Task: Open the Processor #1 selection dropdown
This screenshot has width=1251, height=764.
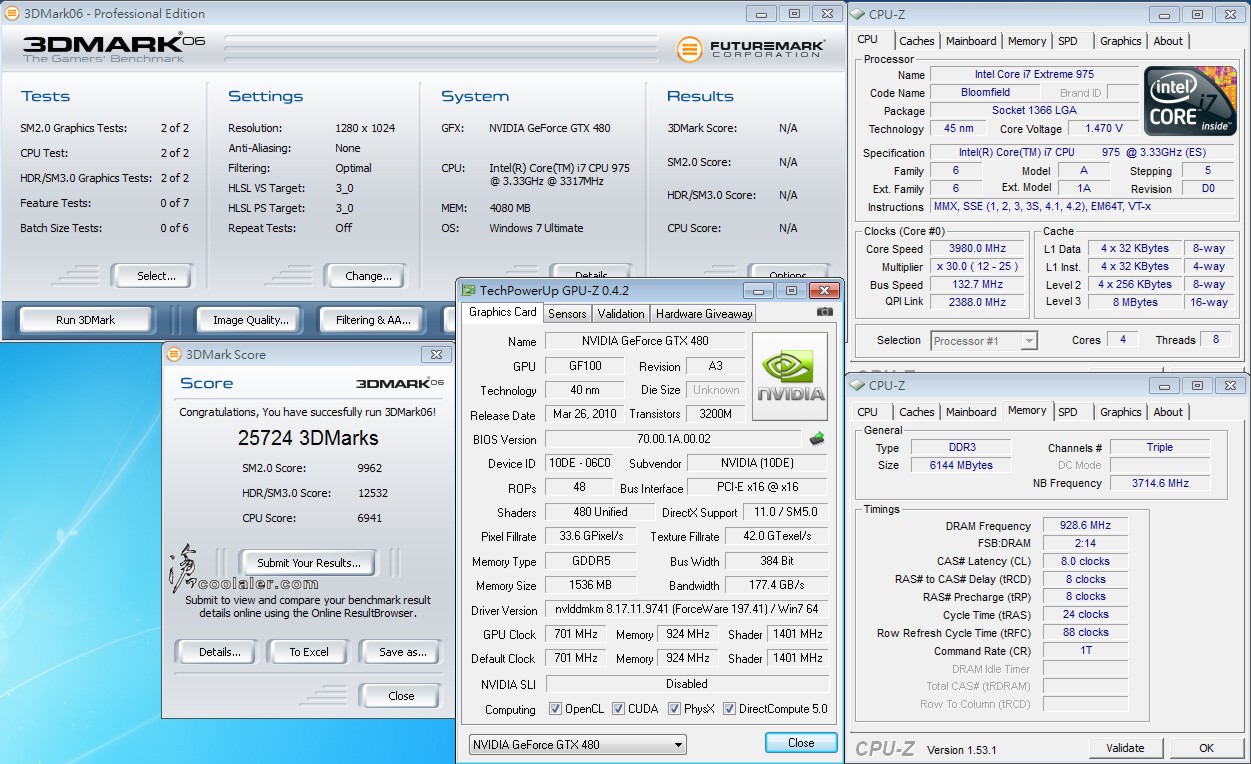Action: (x=984, y=341)
